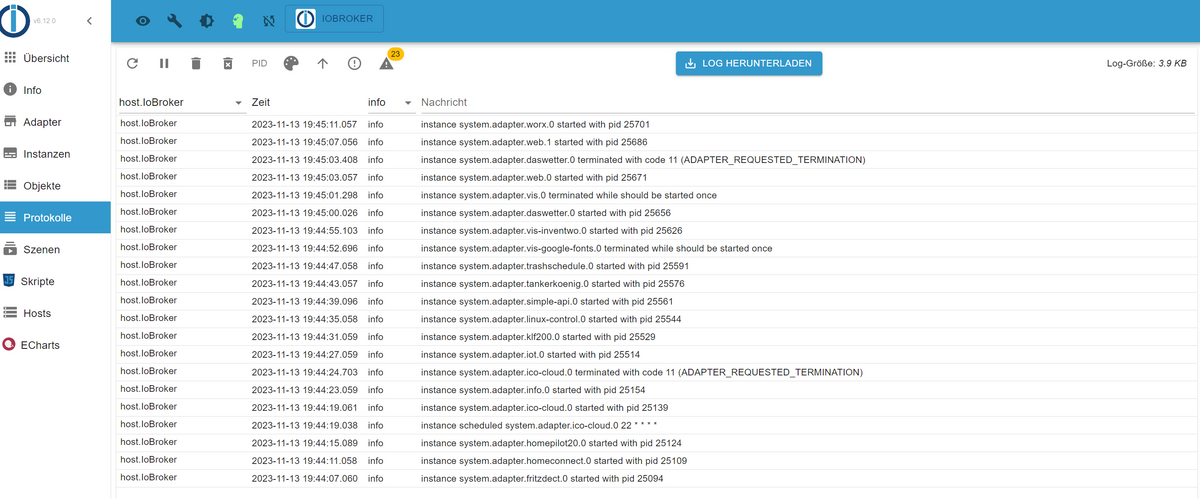Click tankerkoenig.0 started pid 25576 message
The image size is (1200, 499).
(x=553, y=284)
